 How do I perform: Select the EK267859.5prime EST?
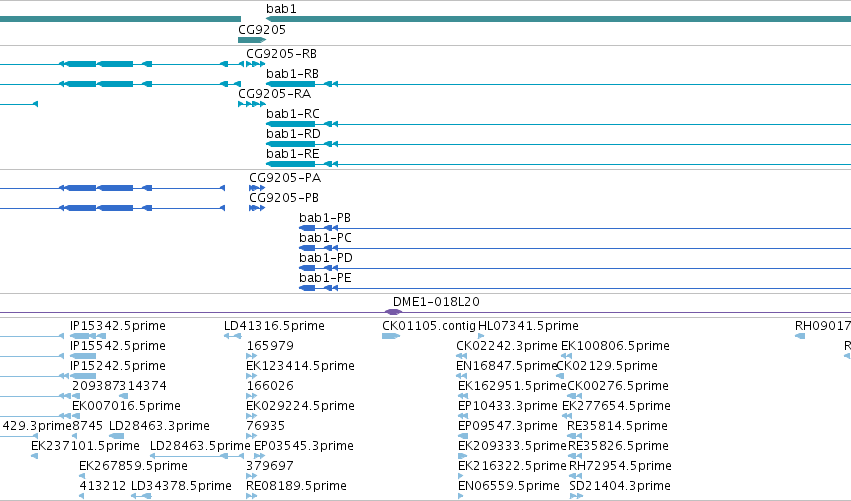pos(134,467)
